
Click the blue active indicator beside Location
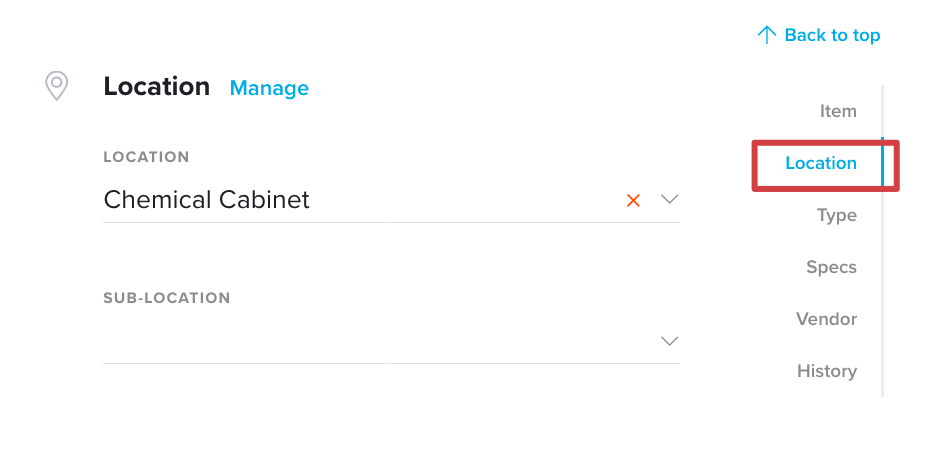pos(883,162)
